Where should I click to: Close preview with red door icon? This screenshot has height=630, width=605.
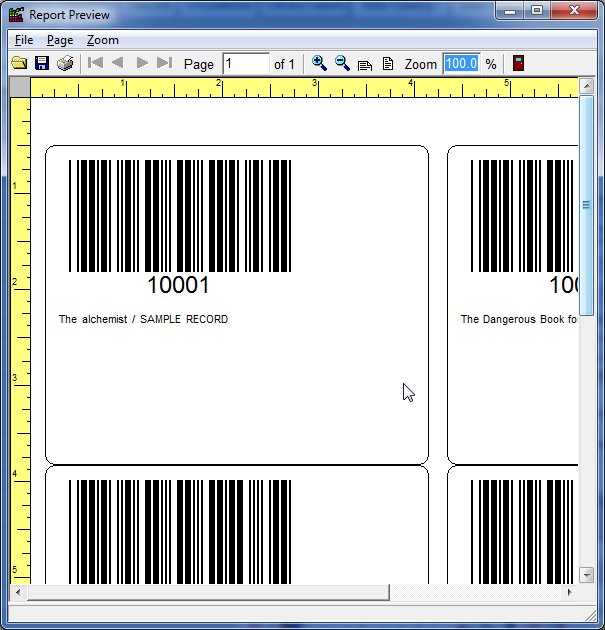518,63
